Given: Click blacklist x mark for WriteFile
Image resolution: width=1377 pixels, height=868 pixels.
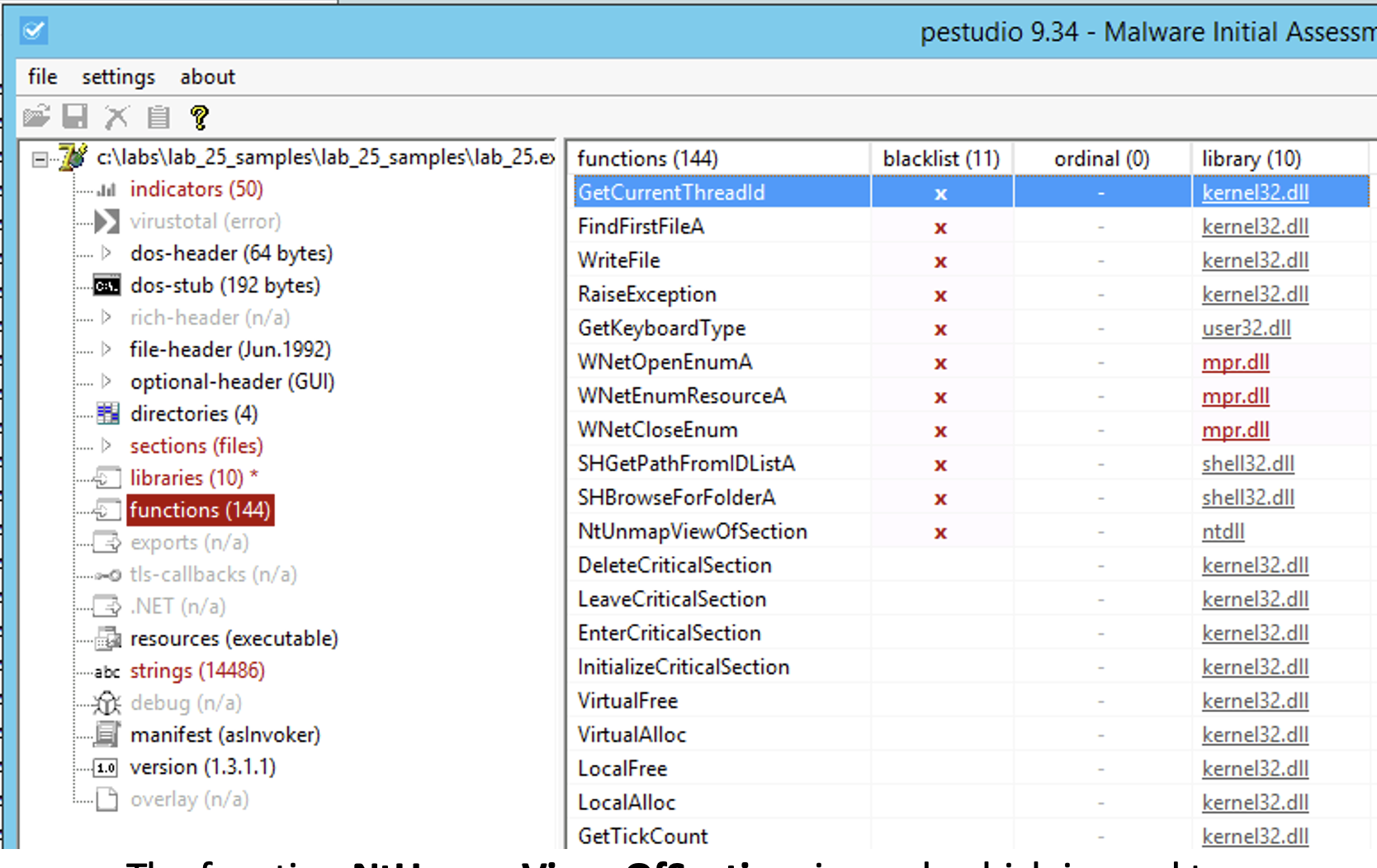Looking at the screenshot, I should [x=940, y=262].
